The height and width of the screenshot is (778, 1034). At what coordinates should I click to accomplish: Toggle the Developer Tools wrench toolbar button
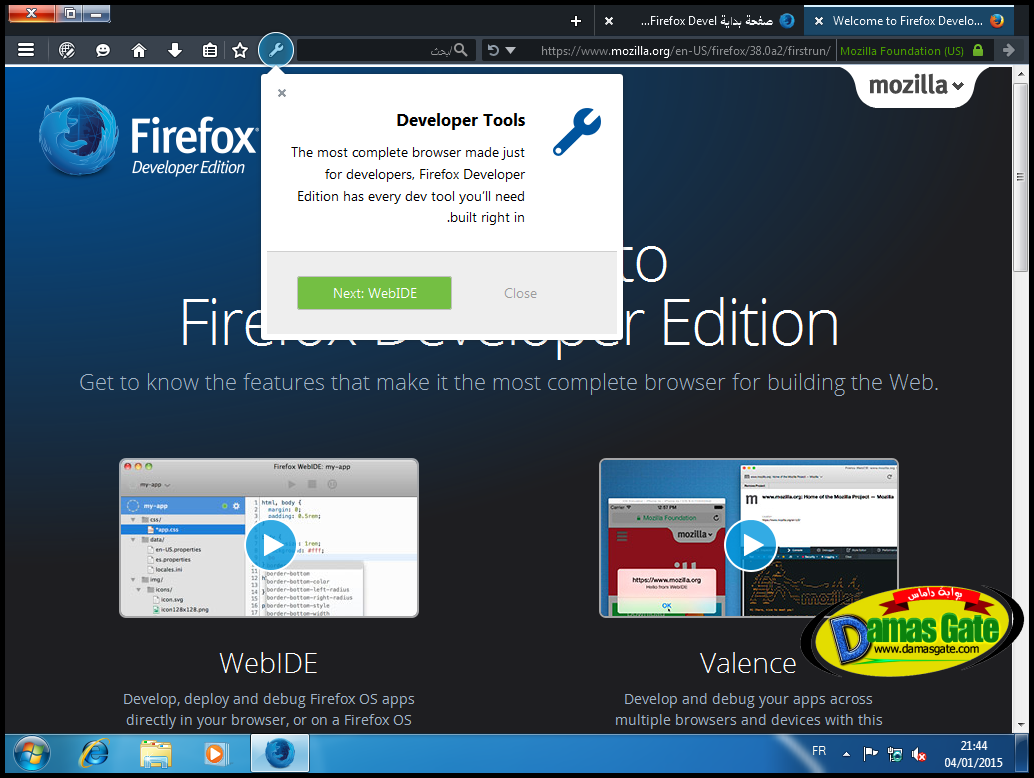[x=276, y=49]
